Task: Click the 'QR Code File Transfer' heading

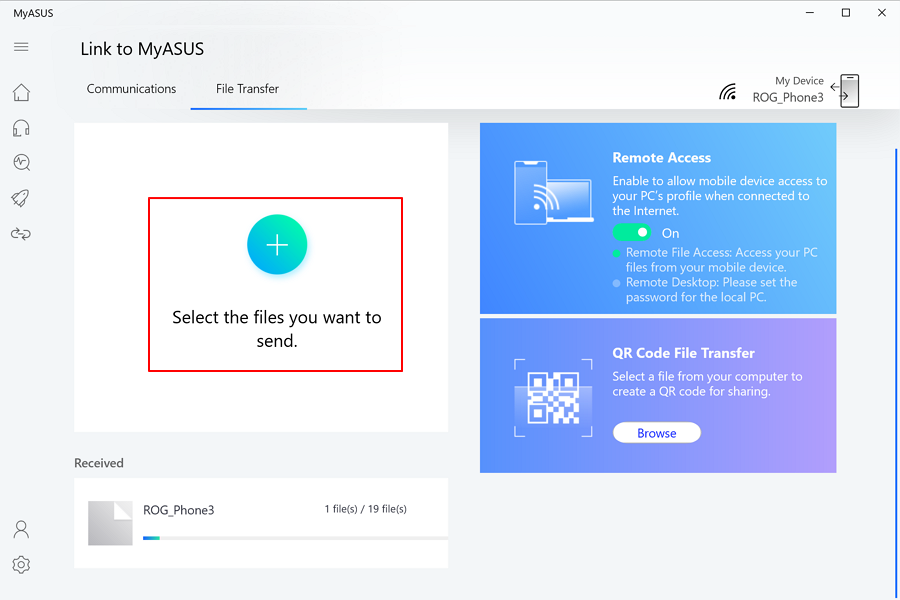Action: click(684, 353)
